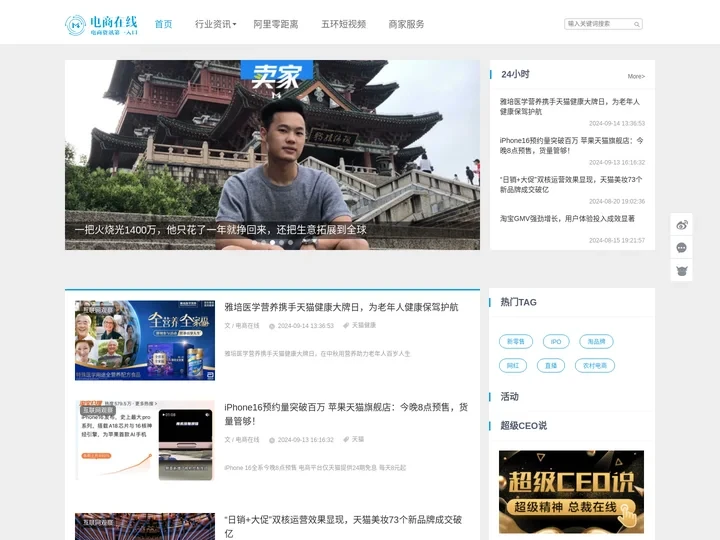Open article title iPhone16预约量突破百万
Image resolution: width=720 pixels, height=540 pixels.
tap(346, 414)
